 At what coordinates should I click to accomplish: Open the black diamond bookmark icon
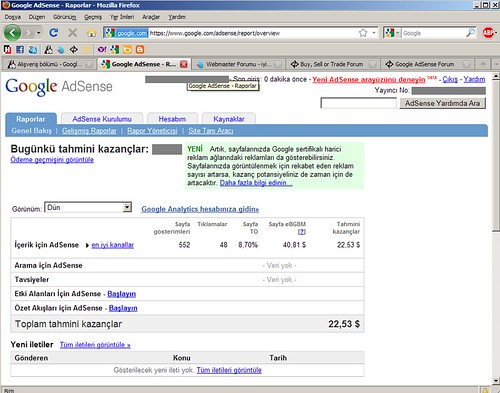tap(74, 50)
